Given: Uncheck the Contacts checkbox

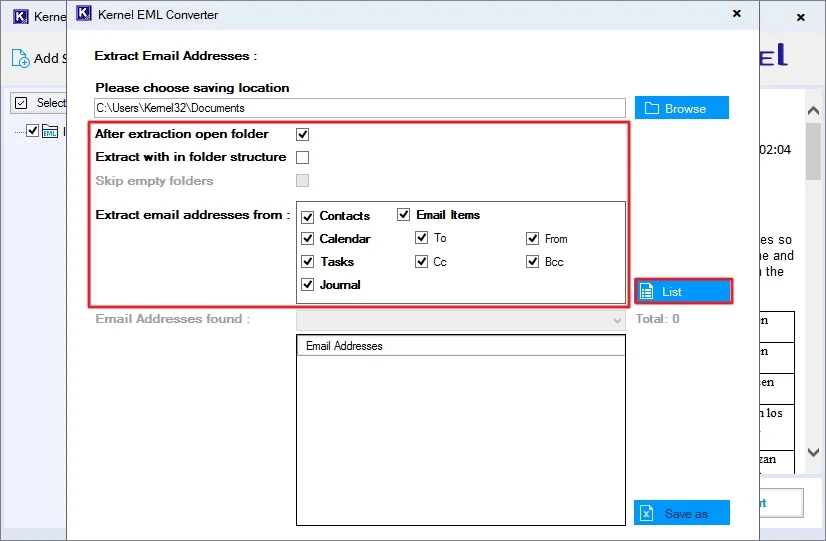Looking at the screenshot, I should coord(308,216).
